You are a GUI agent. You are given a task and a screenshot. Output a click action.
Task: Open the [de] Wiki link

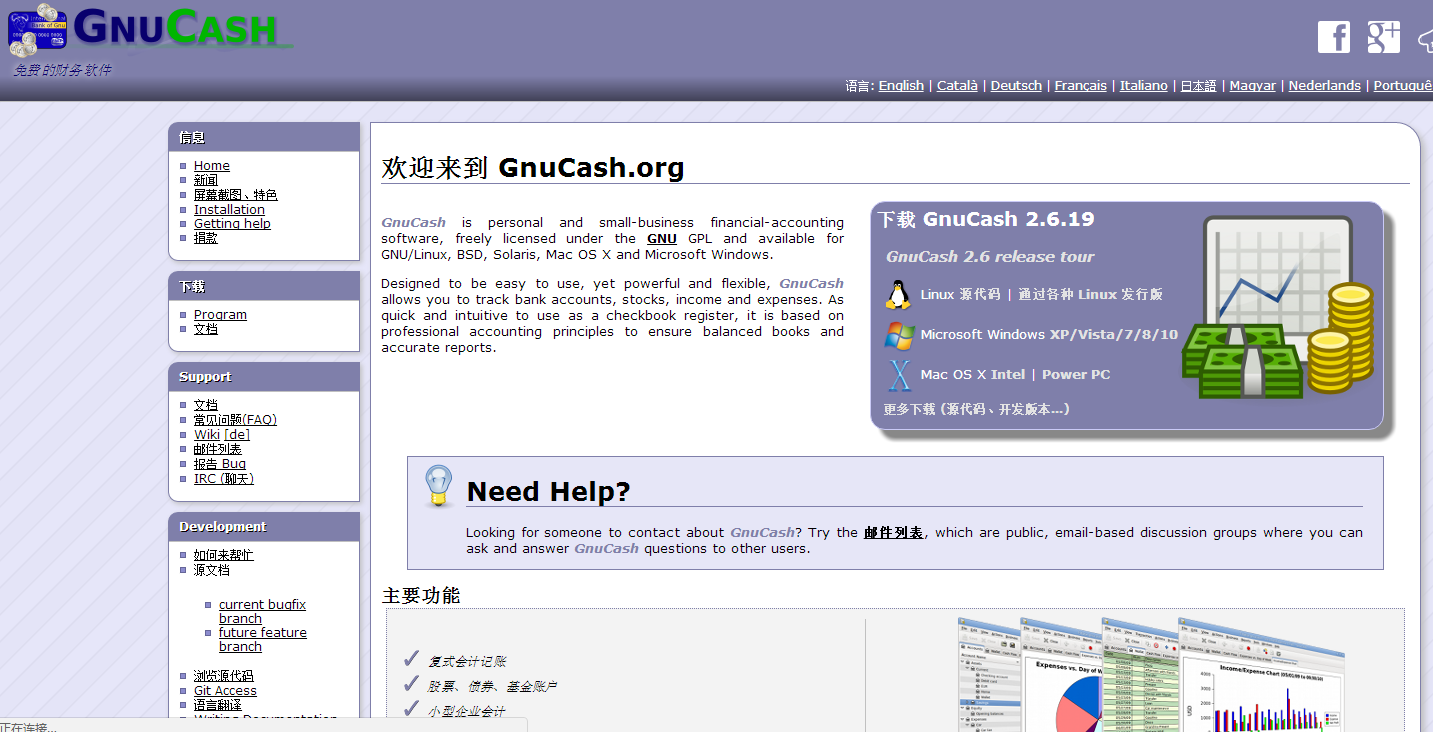237,435
